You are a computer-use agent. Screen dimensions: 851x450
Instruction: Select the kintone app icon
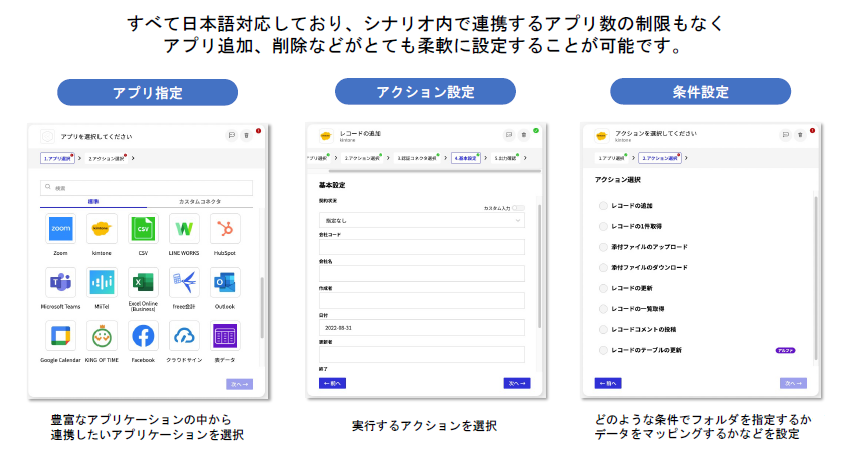[x=101, y=229]
